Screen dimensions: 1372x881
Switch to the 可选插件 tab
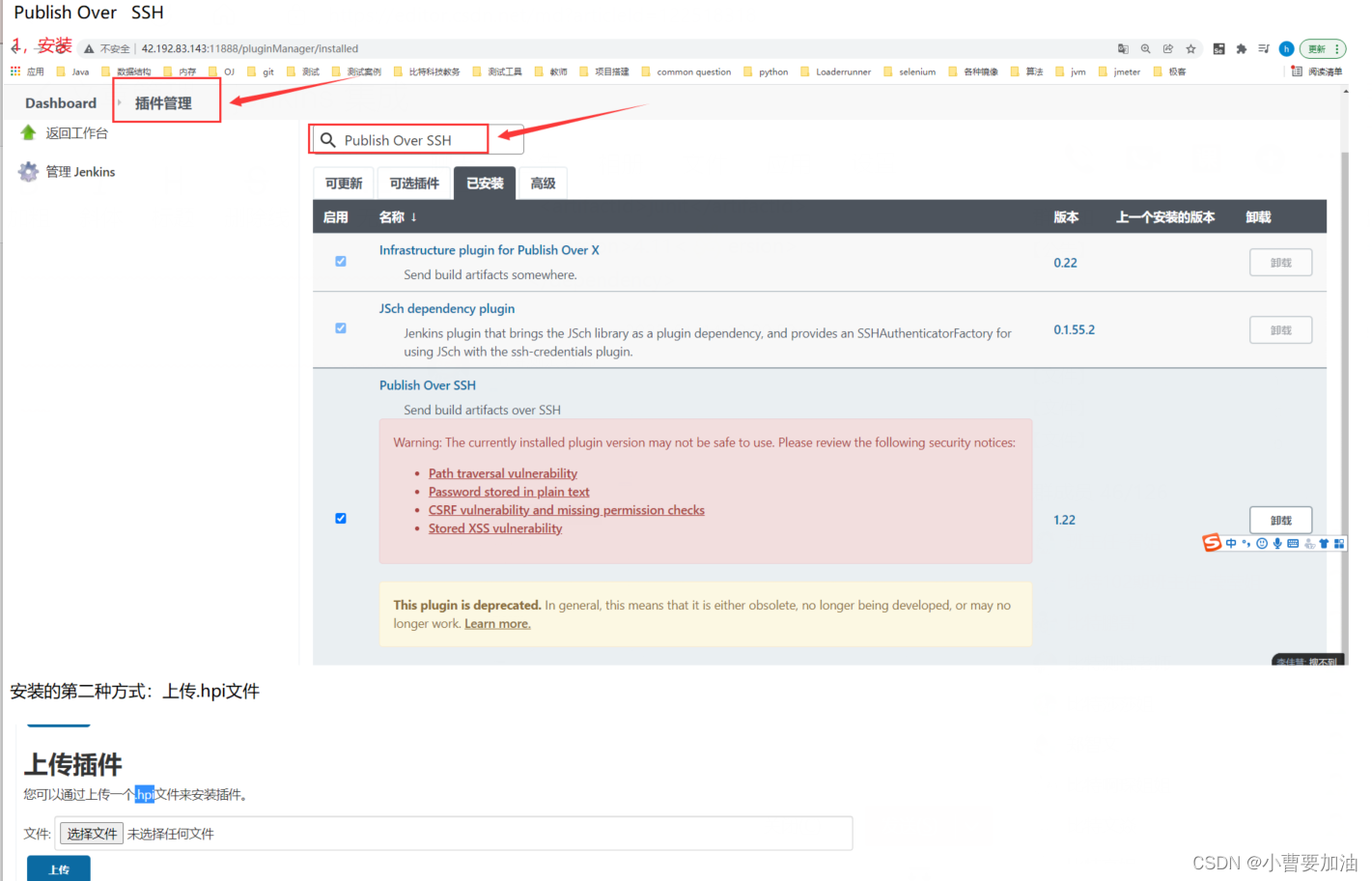(414, 184)
